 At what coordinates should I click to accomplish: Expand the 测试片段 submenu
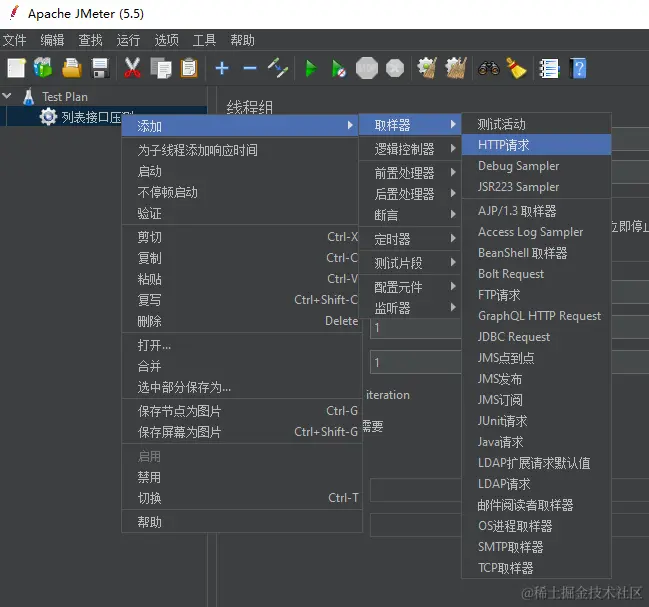410,263
